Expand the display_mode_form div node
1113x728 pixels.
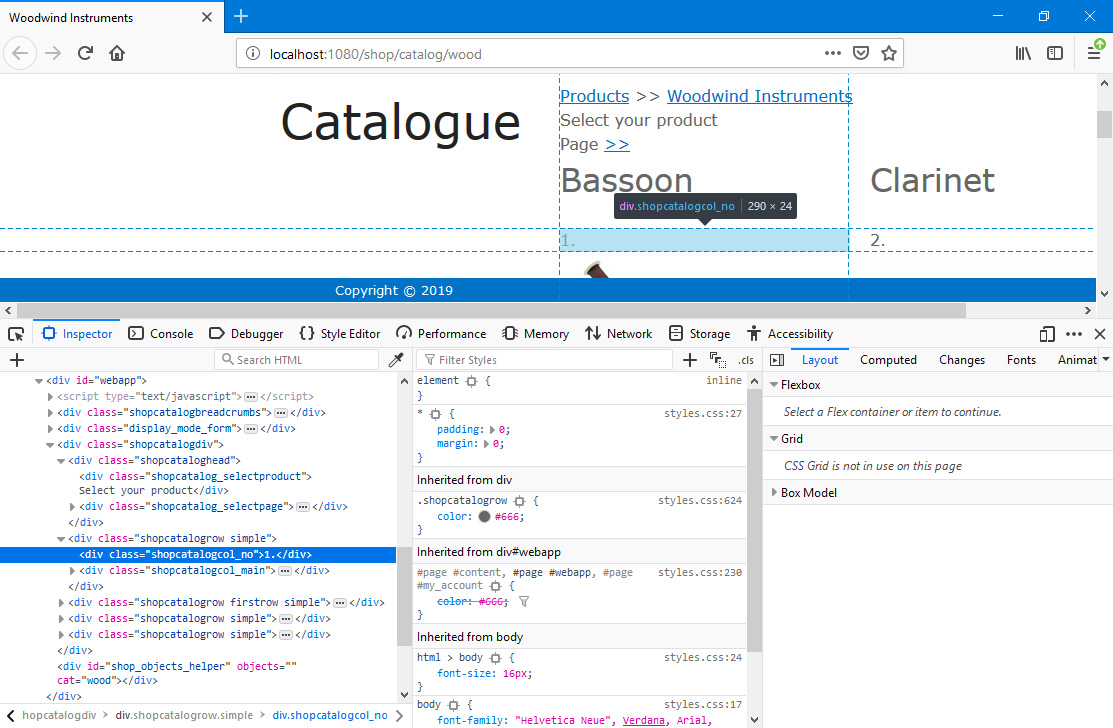[x=50, y=429]
